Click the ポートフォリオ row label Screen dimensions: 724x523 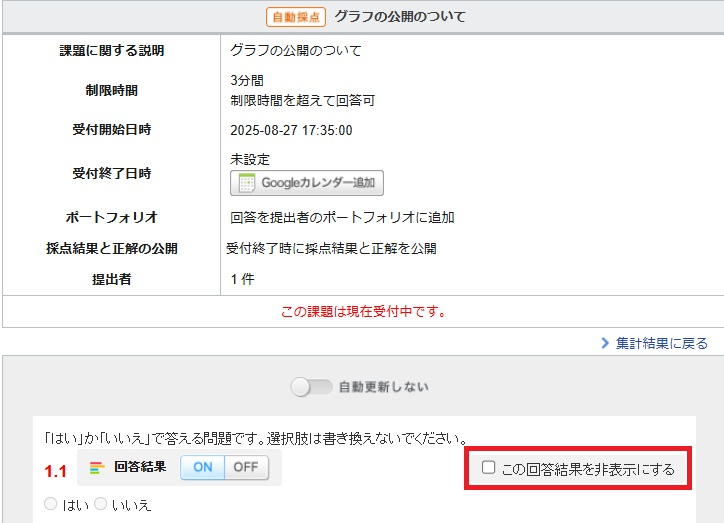111,217
